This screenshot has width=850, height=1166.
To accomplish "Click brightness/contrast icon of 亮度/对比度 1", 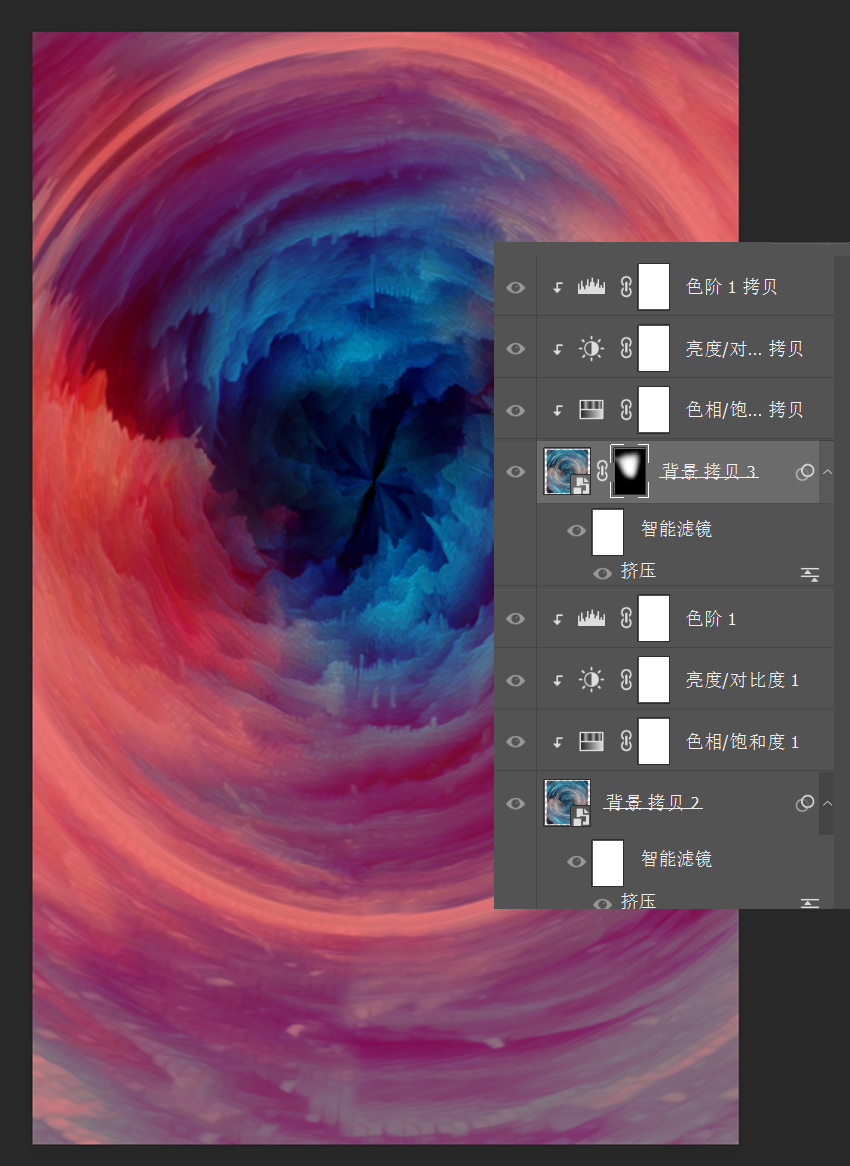I will pyautogui.click(x=591, y=680).
